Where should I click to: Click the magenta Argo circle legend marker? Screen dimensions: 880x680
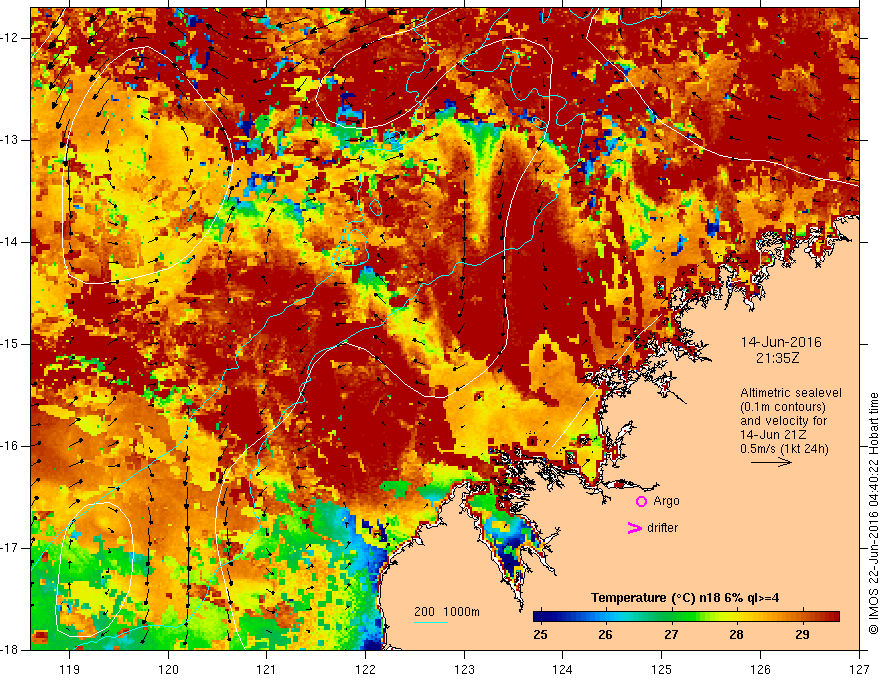click(641, 502)
